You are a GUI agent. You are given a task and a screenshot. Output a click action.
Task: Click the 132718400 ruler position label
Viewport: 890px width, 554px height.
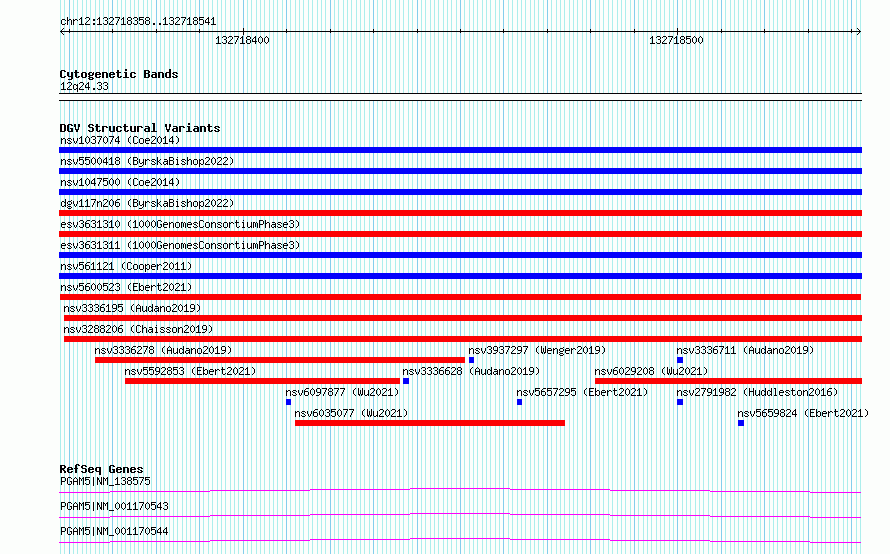tap(242, 40)
